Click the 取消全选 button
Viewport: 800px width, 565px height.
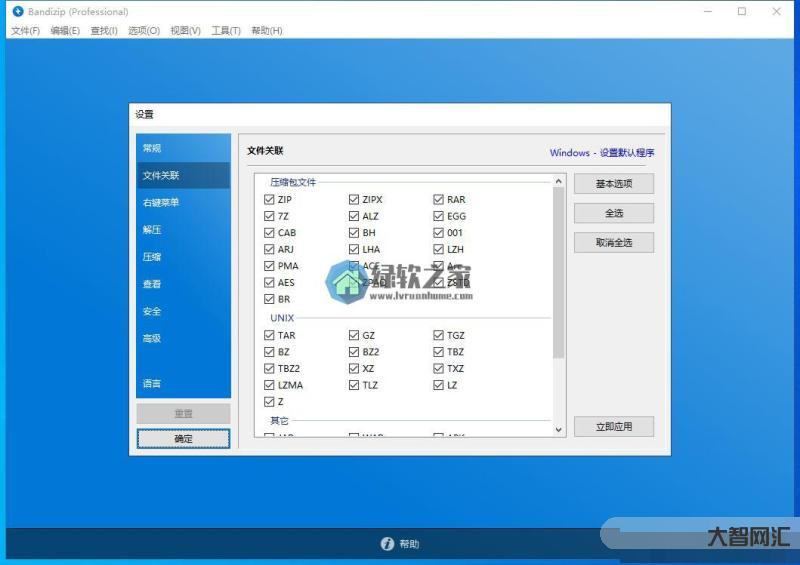pyautogui.click(x=614, y=243)
